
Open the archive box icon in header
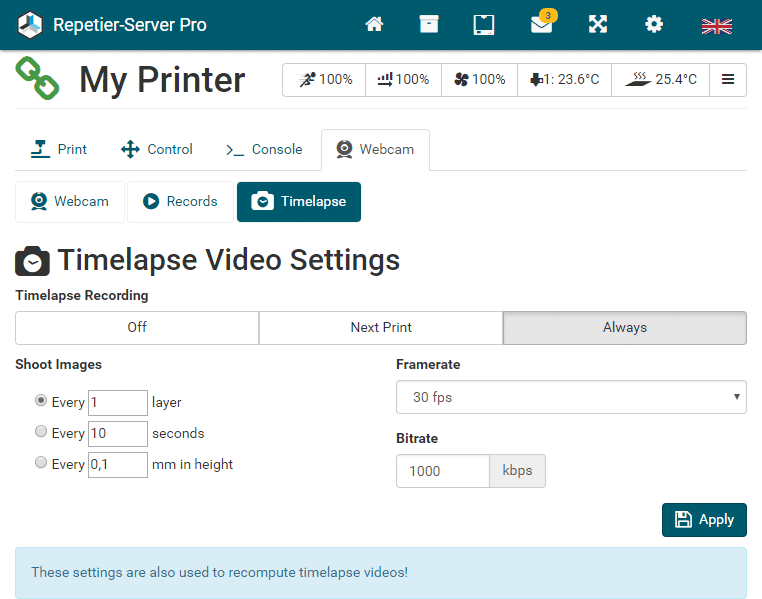pyautogui.click(x=429, y=24)
